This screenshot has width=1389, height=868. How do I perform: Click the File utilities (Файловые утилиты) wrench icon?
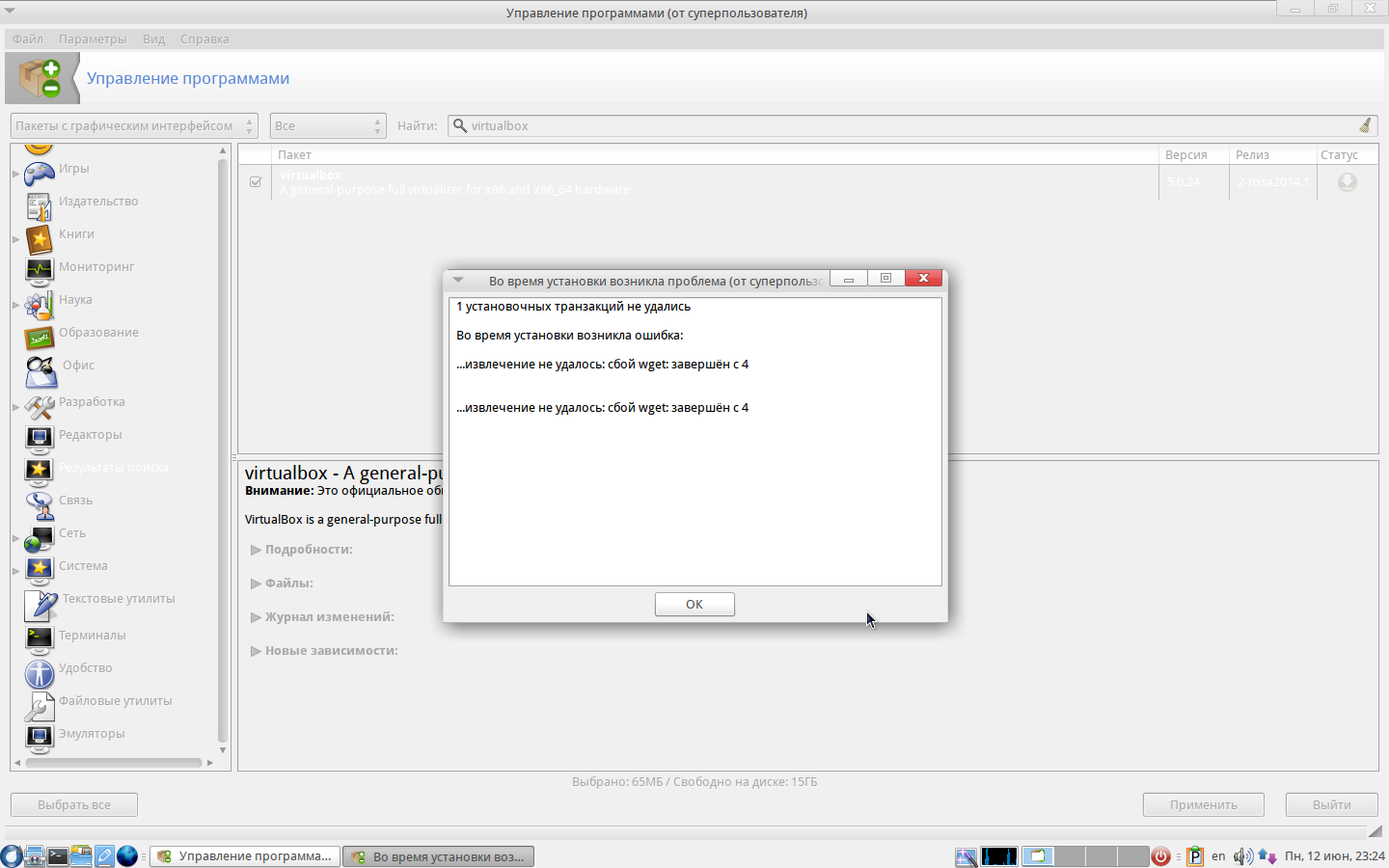pos(40,706)
